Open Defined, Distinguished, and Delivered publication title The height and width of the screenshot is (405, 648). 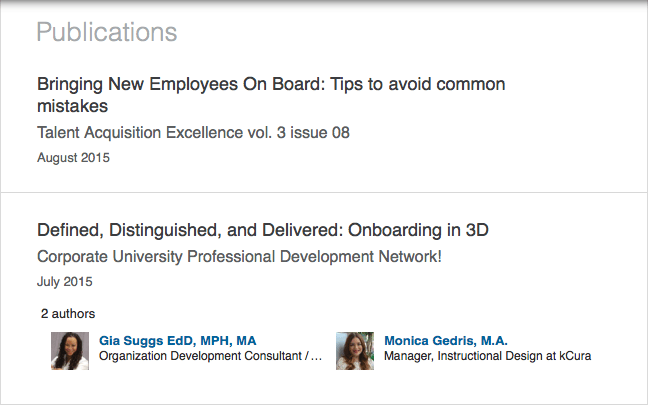coord(263,230)
